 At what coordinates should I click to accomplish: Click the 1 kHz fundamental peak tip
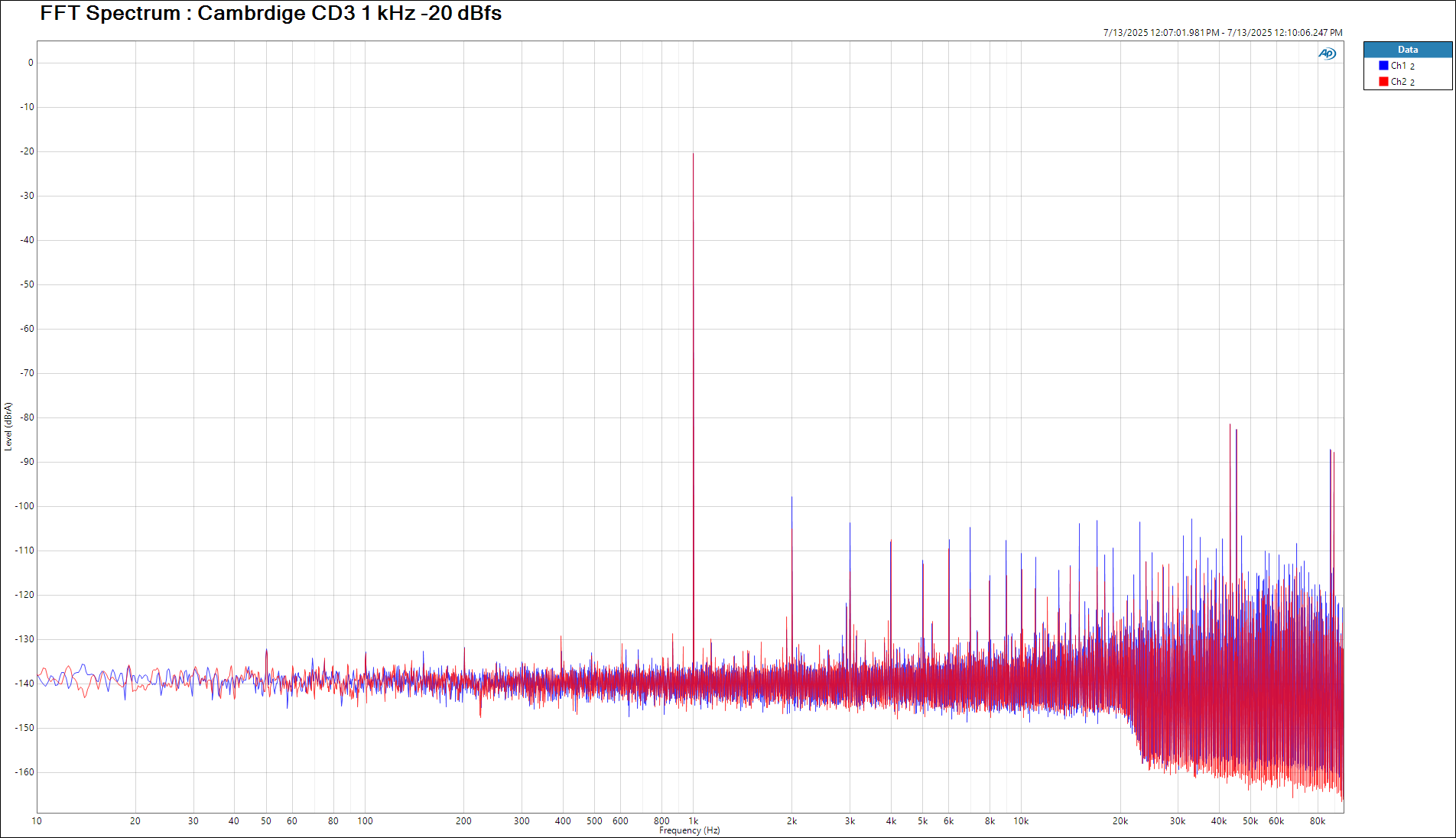tap(694, 154)
